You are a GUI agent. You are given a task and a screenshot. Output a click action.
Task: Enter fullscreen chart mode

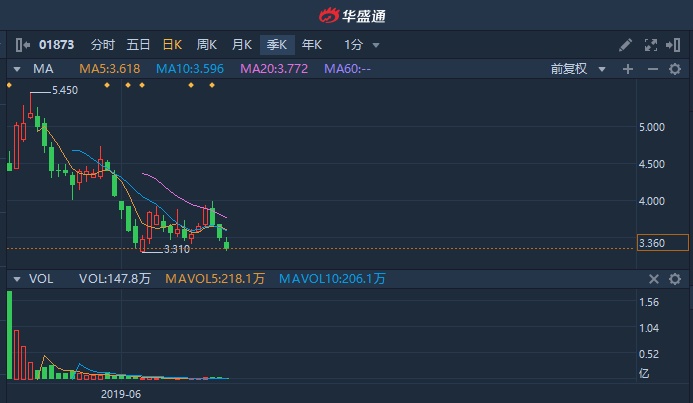pyautogui.click(x=651, y=45)
